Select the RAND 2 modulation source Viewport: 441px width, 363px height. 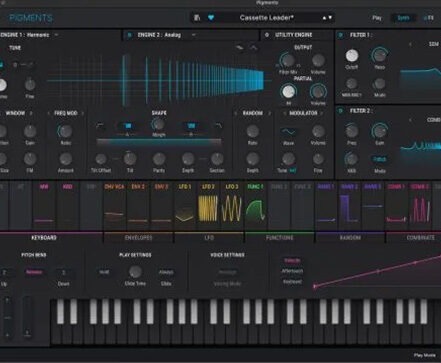(x=349, y=205)
